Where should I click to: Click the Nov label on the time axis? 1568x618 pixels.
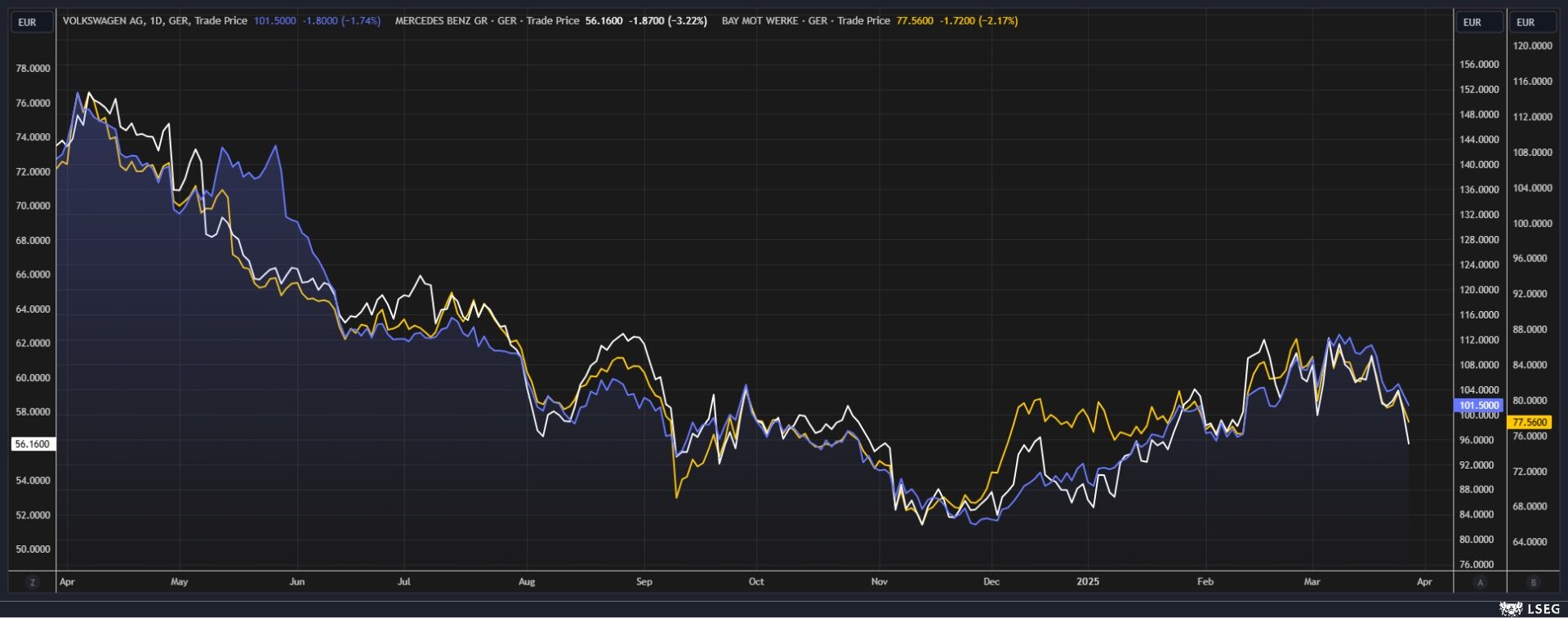click(x=880, y=582)
